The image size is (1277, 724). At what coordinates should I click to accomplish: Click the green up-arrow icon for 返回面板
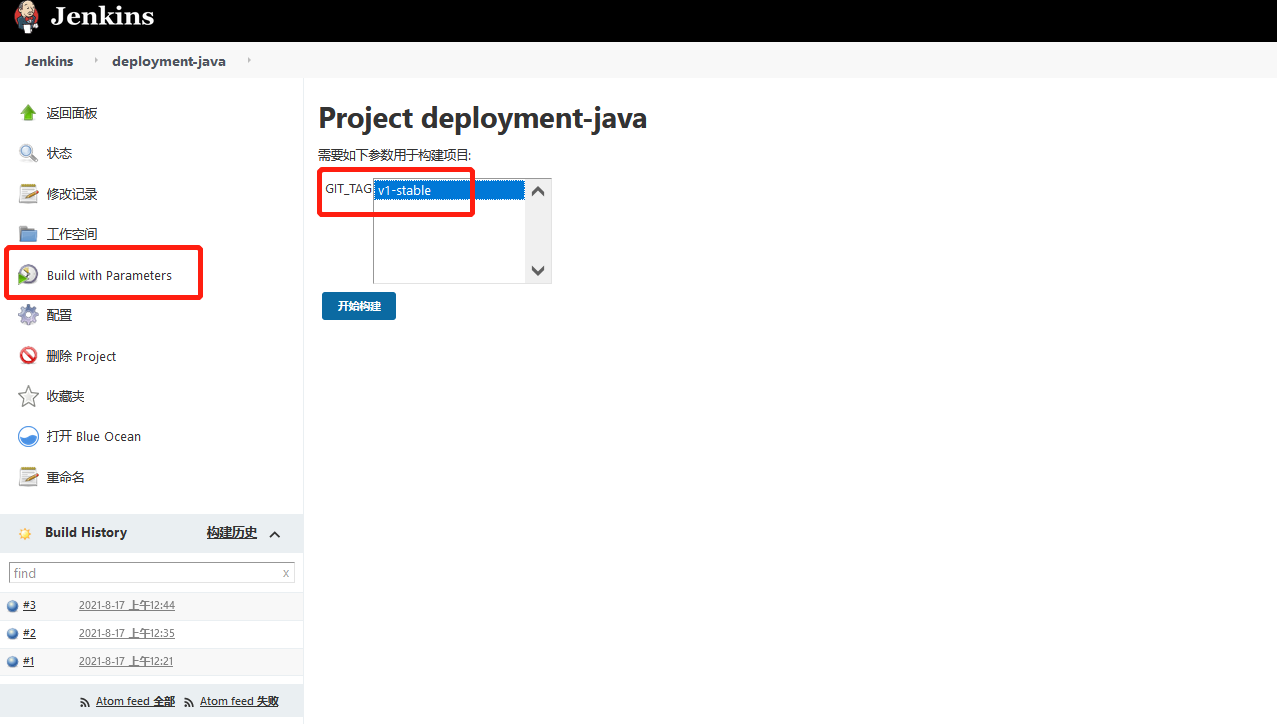(x=28, y=113)
